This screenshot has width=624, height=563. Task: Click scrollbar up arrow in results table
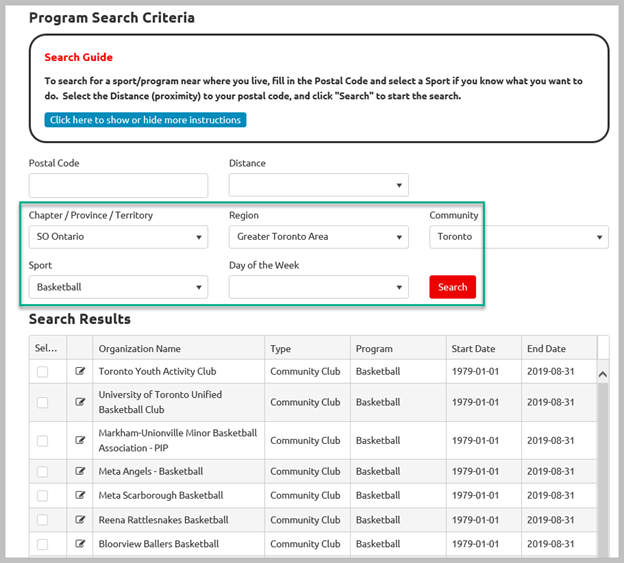coord(603,374)
